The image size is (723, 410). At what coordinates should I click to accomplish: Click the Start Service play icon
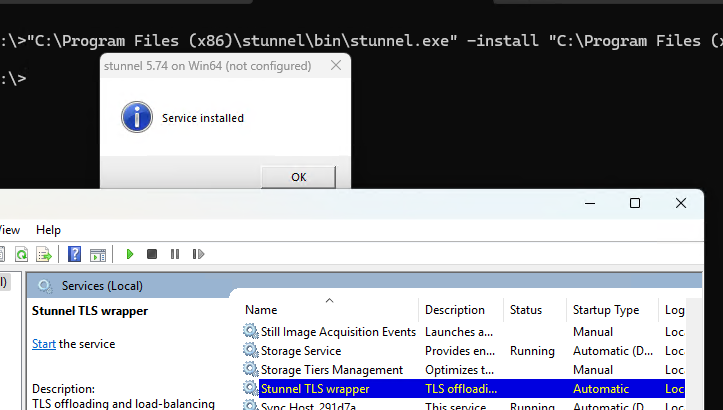129,255
